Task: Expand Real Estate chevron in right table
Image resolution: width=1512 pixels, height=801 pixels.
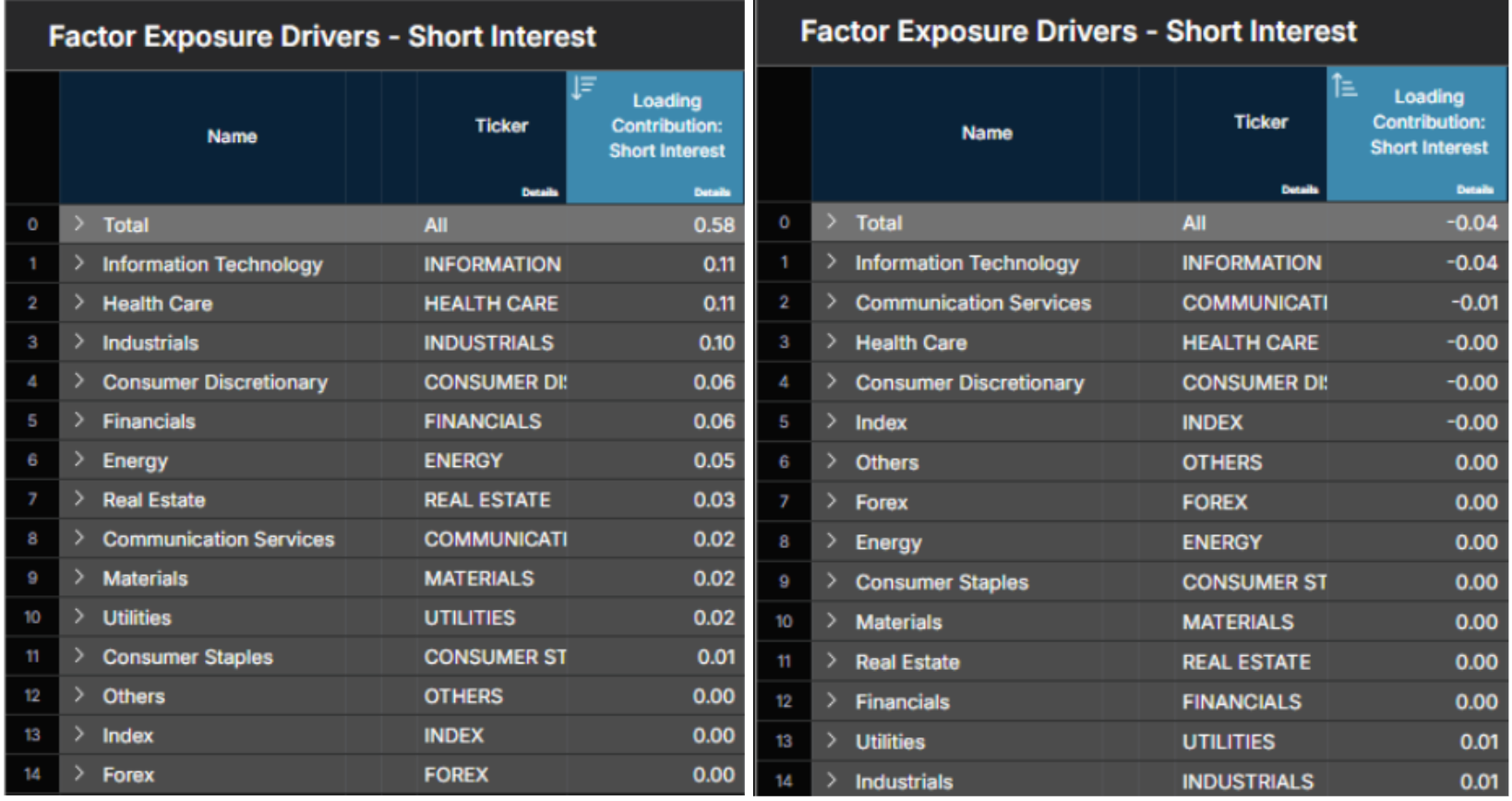Action: pos(832,661)
